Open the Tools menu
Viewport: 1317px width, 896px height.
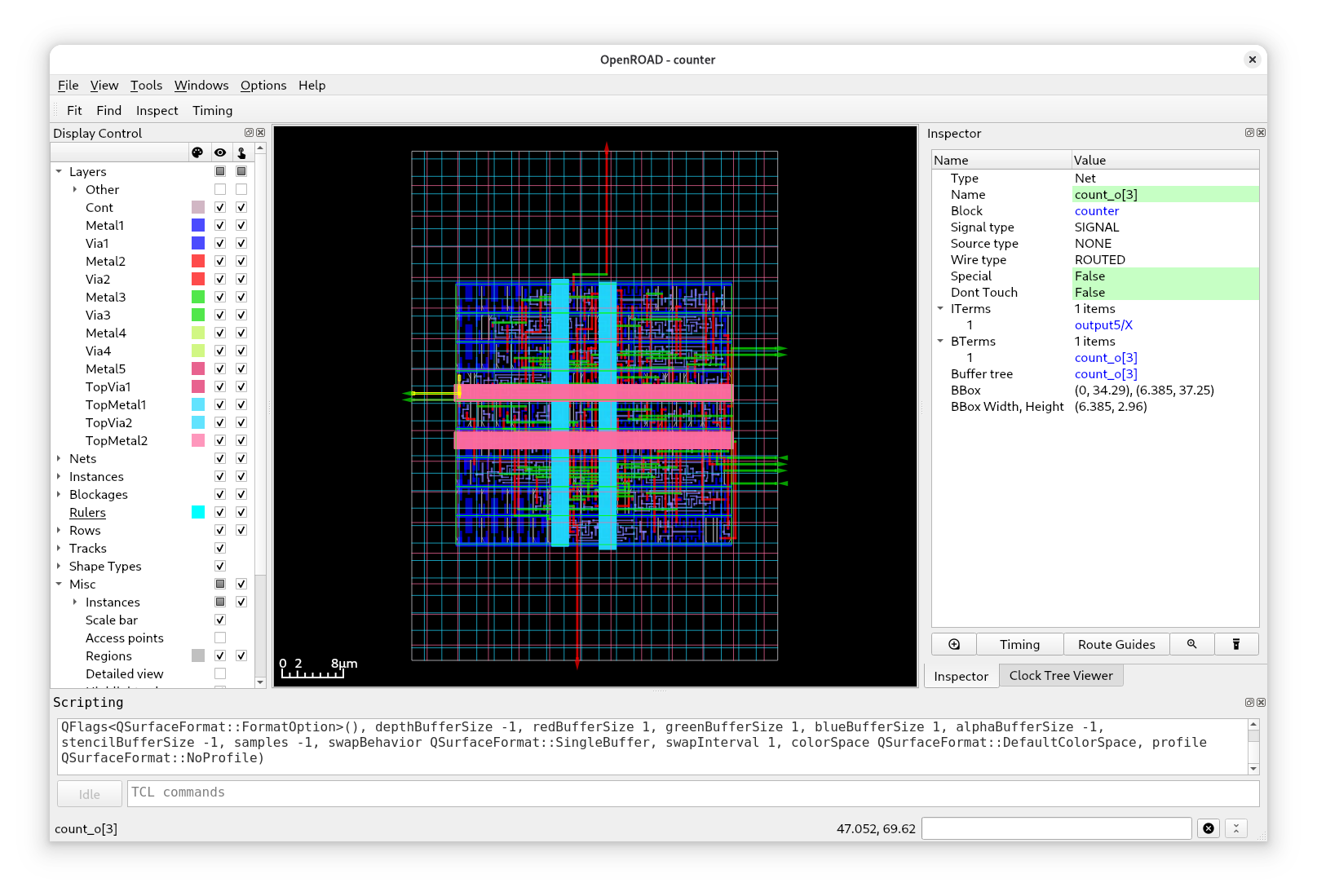click(x=146, y=86)
